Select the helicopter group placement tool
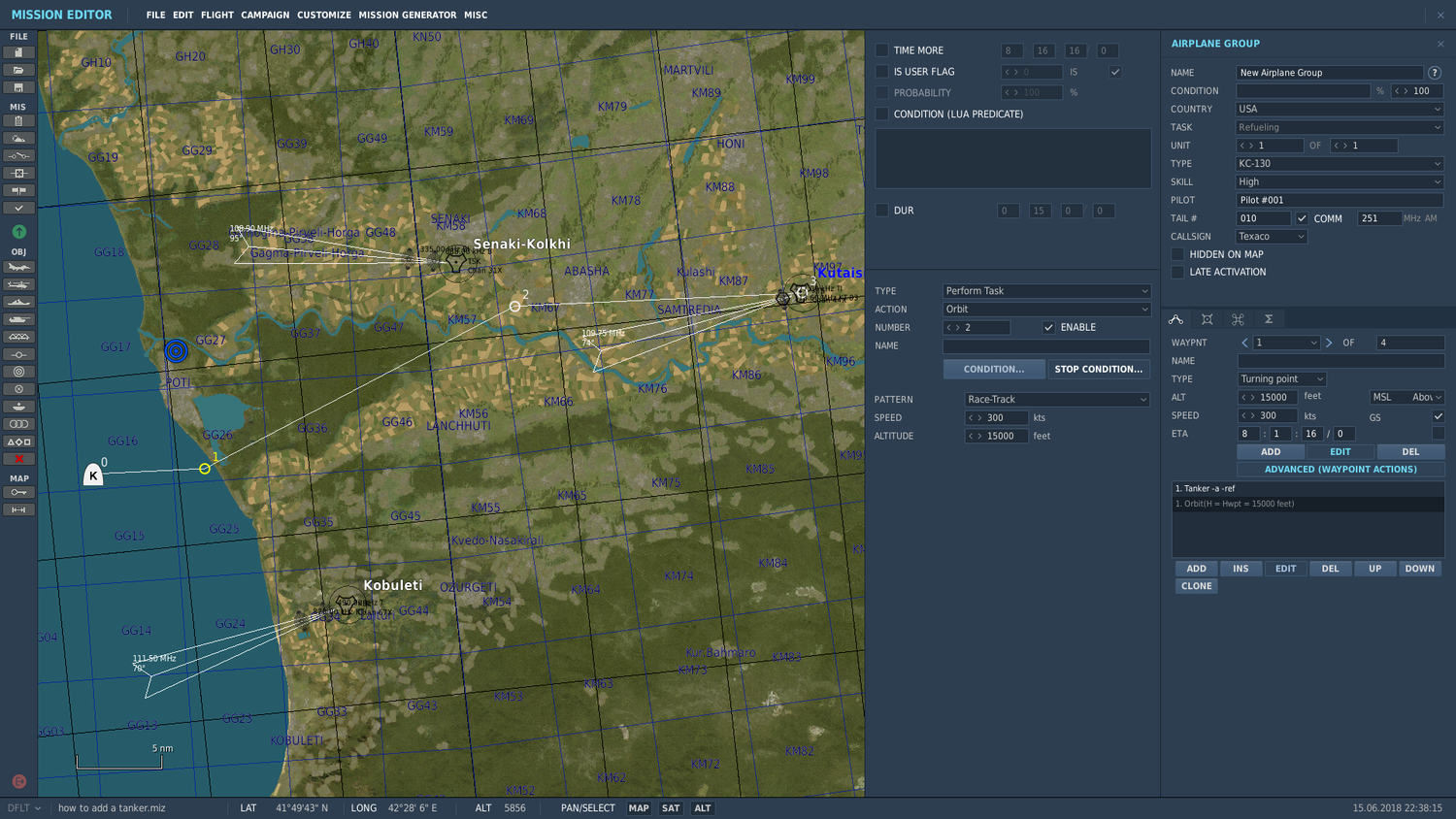This screenshot has height=819, width=1456. tap(18, 285)
